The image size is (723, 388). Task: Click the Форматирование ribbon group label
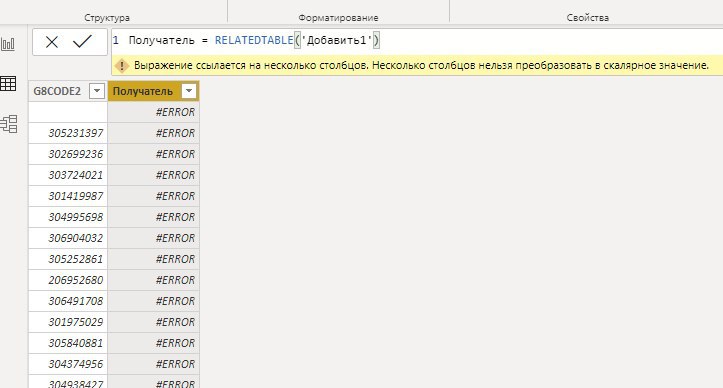[338, 18]
